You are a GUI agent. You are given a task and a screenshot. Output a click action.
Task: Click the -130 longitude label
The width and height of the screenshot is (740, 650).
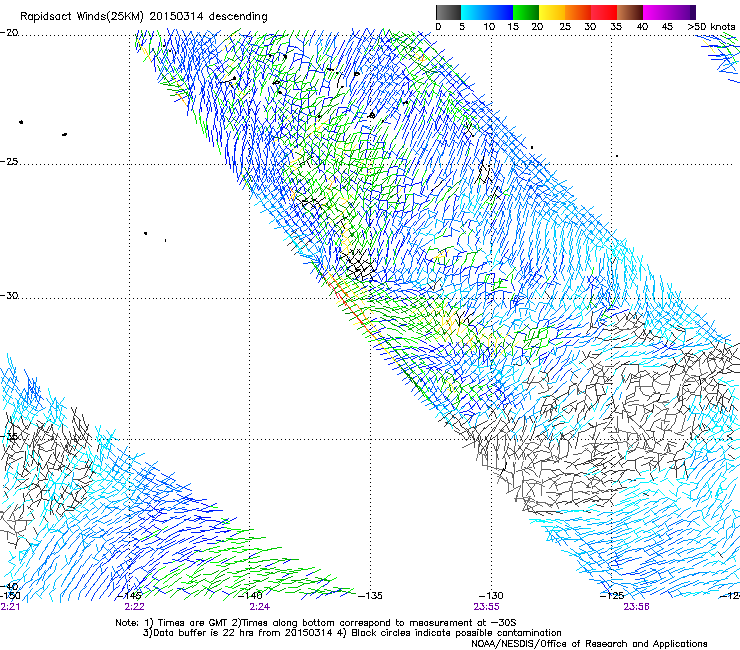[491, 596]
